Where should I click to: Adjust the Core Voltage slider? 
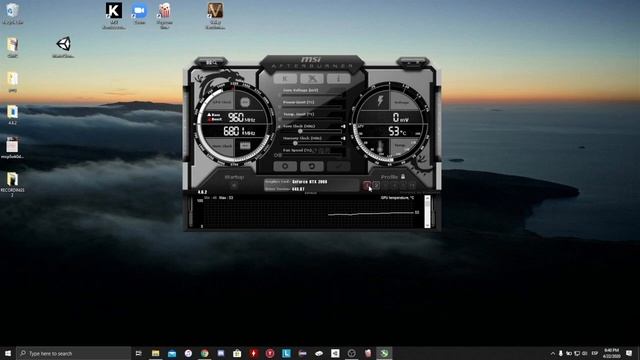312,96
